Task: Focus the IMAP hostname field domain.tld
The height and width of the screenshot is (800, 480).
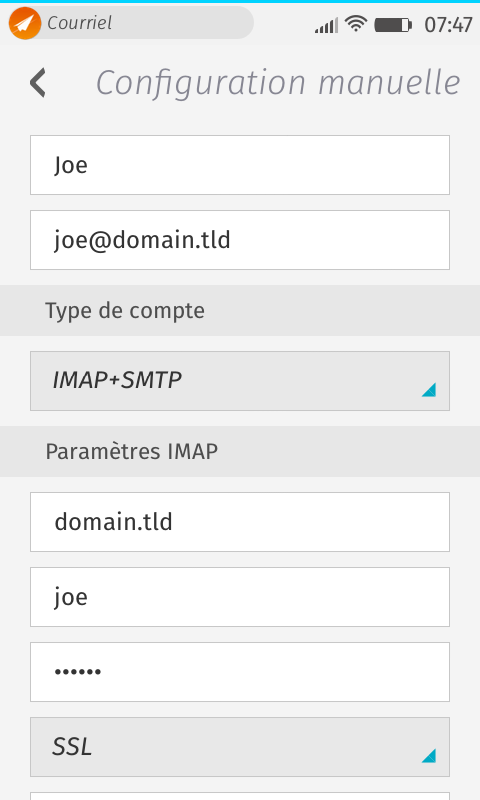Action: click(x=240, y=522)
